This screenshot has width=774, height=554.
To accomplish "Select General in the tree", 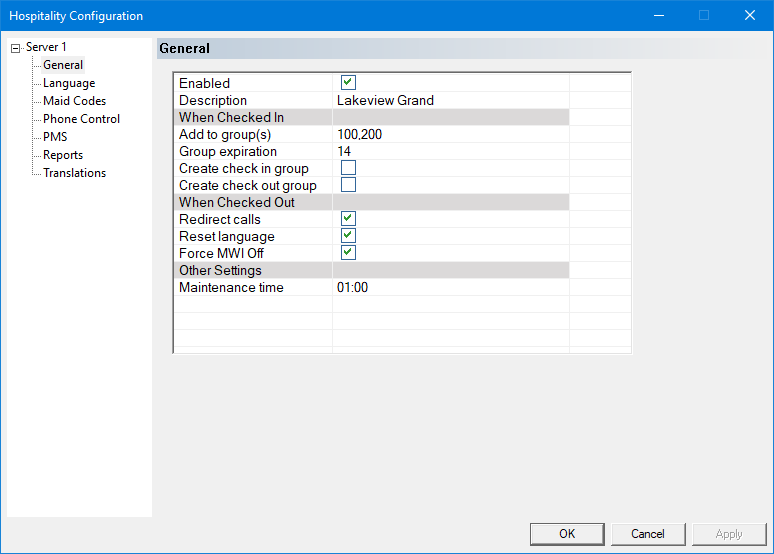I will [x=63, y=65].
